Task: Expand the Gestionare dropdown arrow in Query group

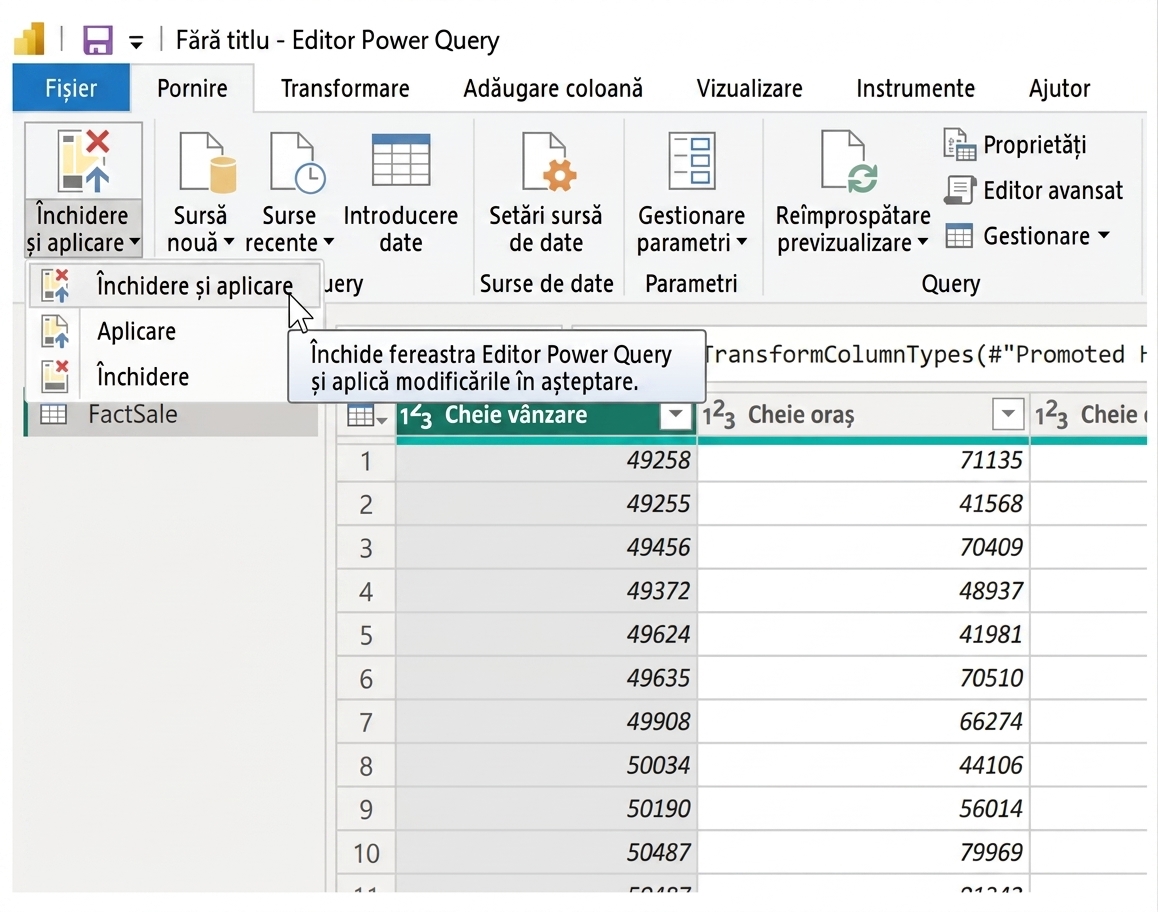Action: point(1103,236)
